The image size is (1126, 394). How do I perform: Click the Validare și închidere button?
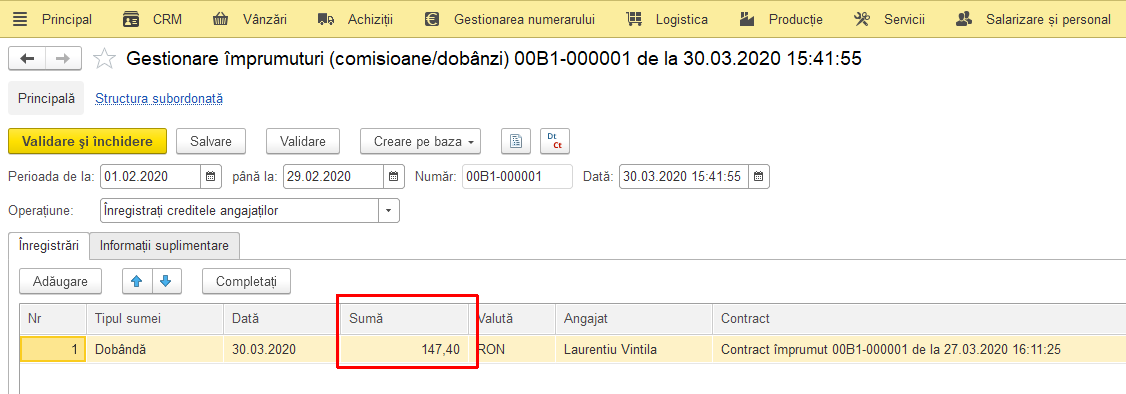pos(88,141)
